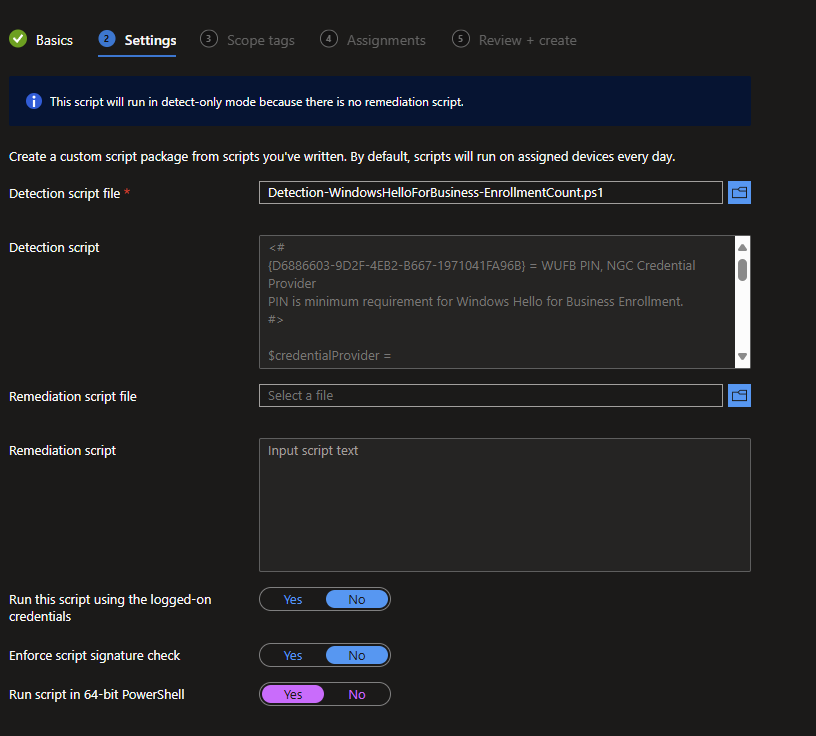Enable running script with logged-on credentials

point(292,599)
